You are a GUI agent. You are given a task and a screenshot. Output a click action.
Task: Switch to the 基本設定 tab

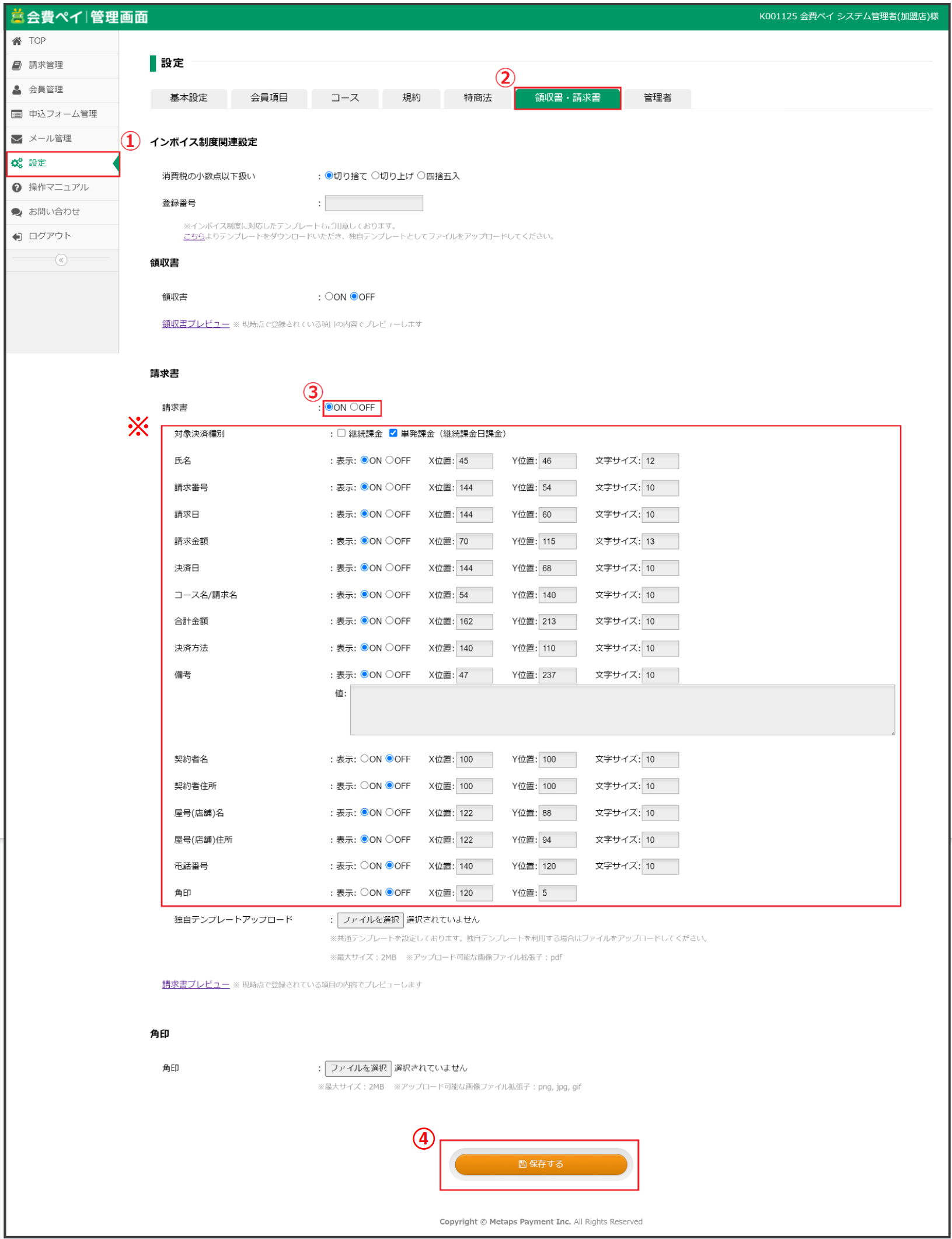(x=189, y=98)
